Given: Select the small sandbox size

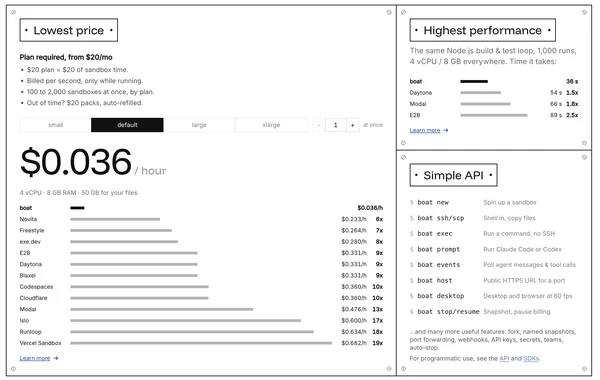Looking at the screenshot, I should click(55, 125).
